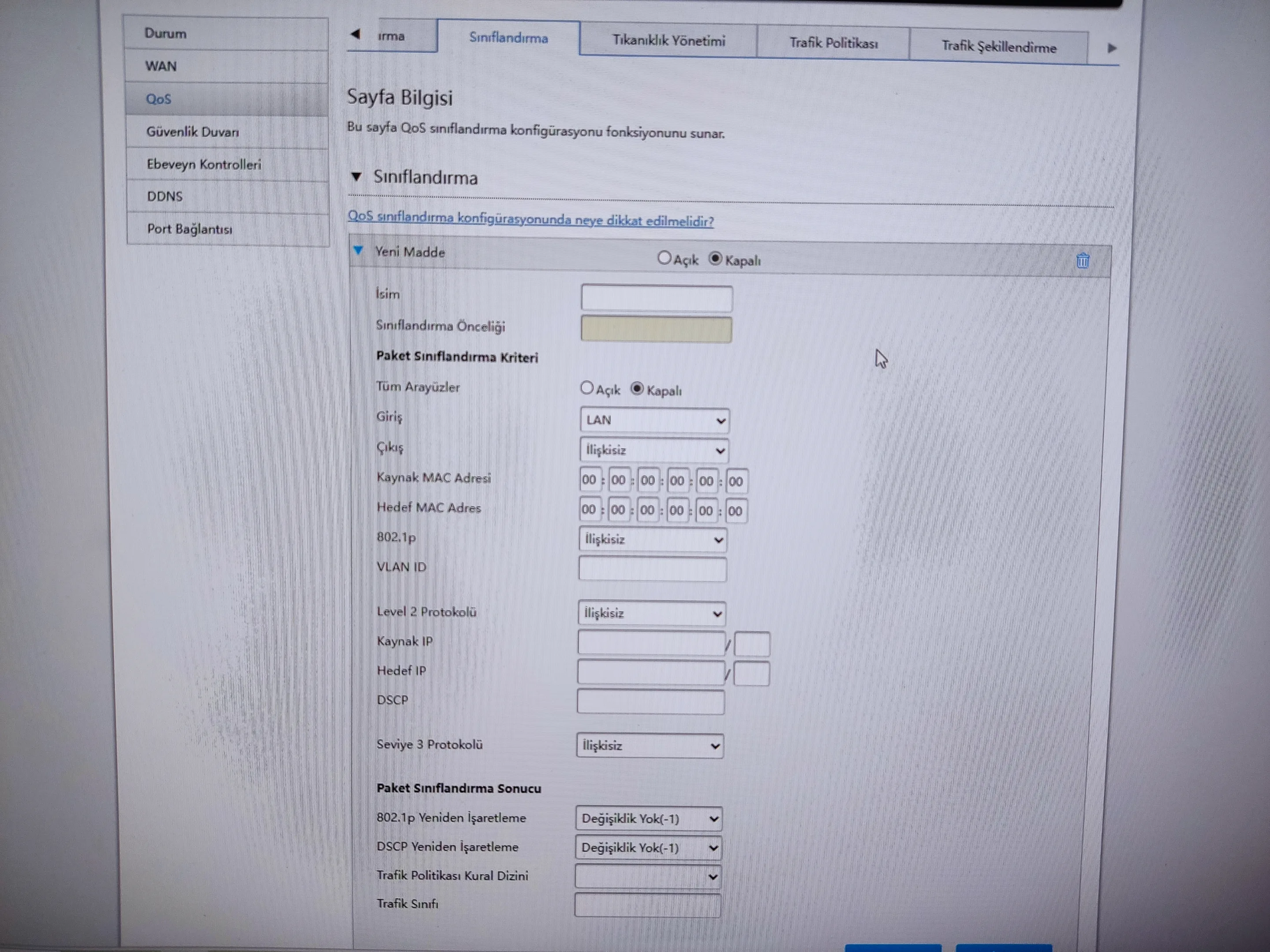Set Tüm Arayüzler to Açık

coord(586,388)
